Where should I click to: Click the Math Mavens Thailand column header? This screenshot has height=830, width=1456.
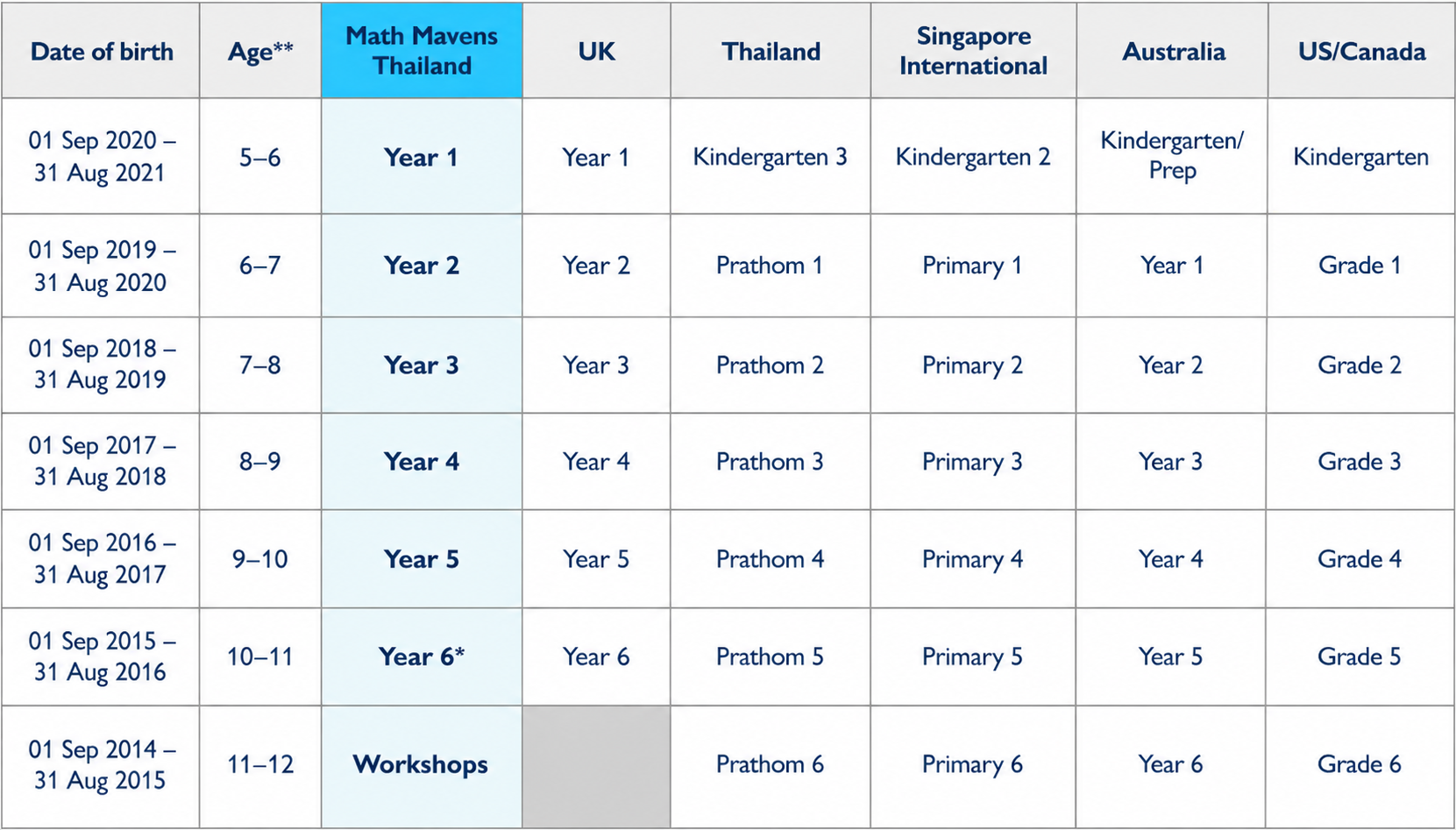[422, 50]
